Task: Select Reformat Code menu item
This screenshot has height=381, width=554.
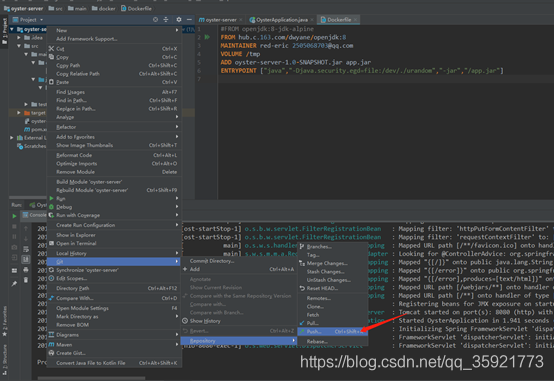Action: [114, 155]
